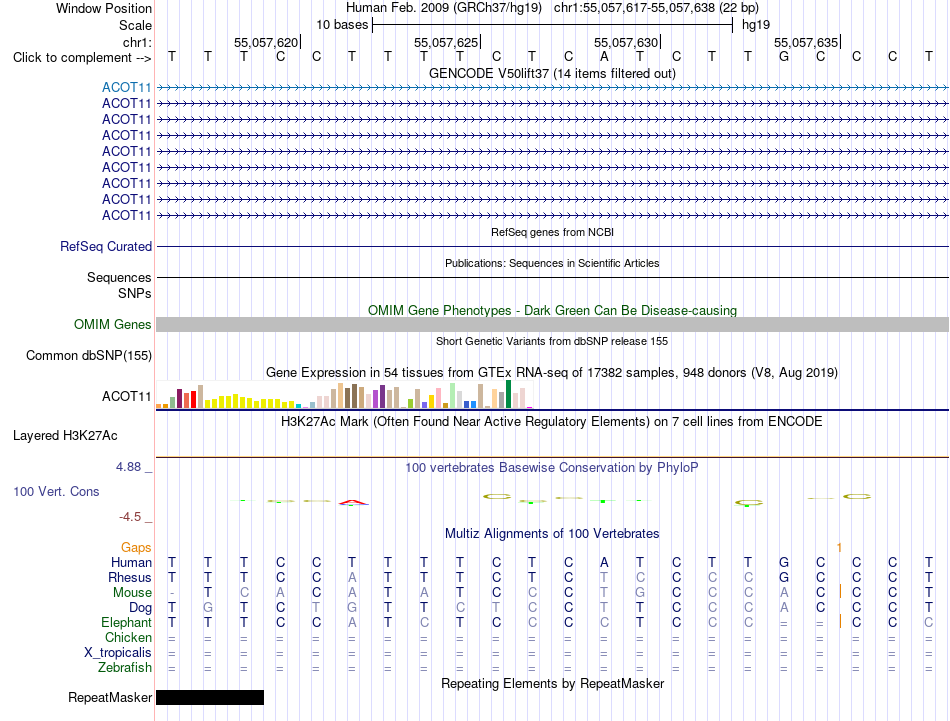Click the 'SNPs' track label
The width and height of the screenshot is (950, 721).
pyautogui.click(x=135, y=293)
